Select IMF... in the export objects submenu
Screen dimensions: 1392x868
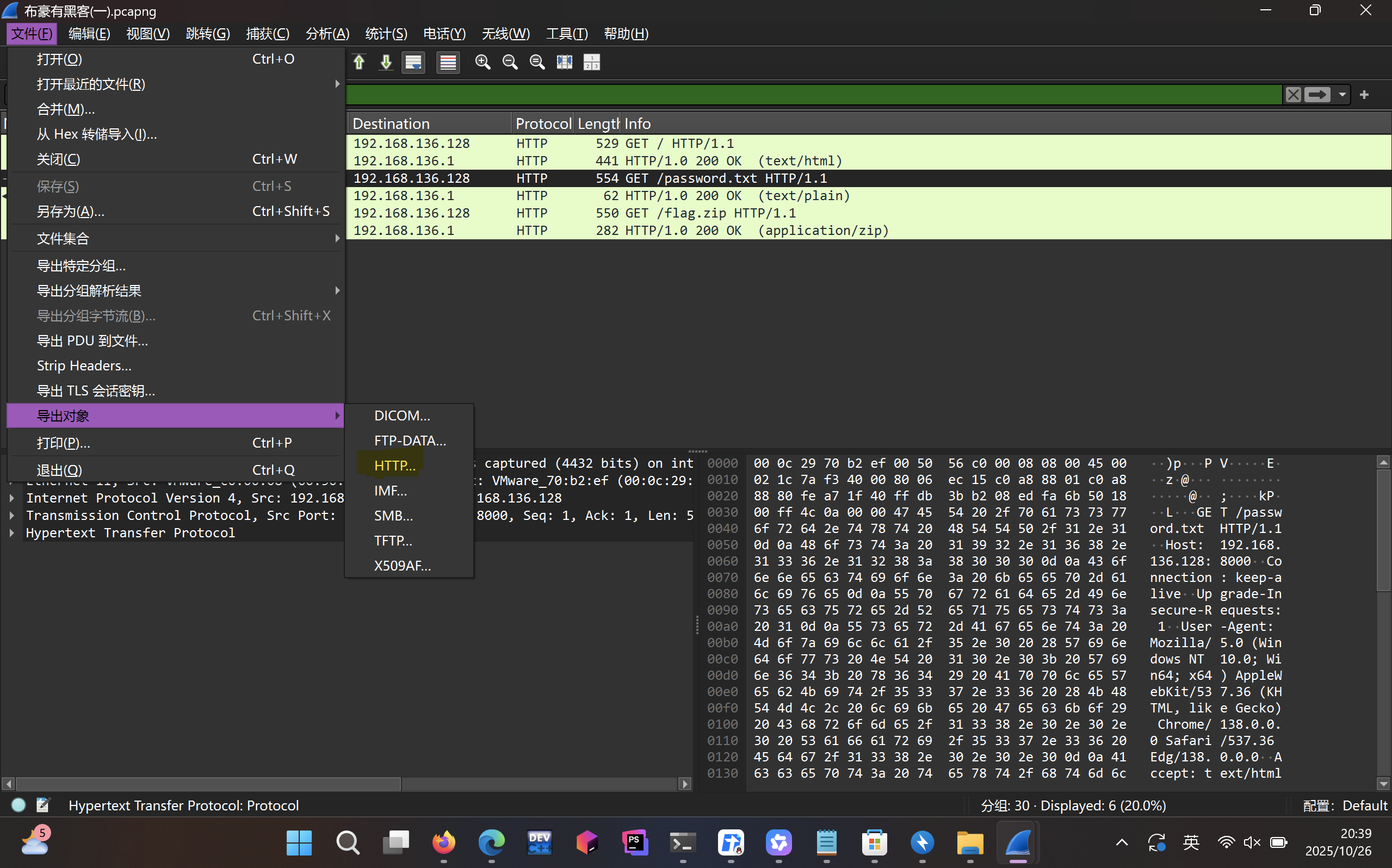pyautogui.click(x=409, y=491)
